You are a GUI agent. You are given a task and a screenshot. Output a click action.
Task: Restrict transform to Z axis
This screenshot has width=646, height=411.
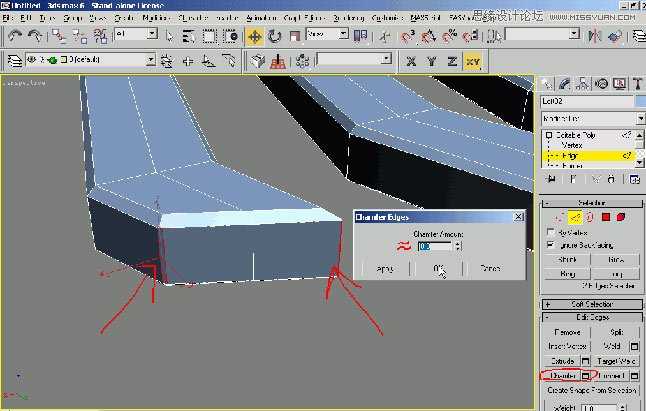click(x=452, y=61)
